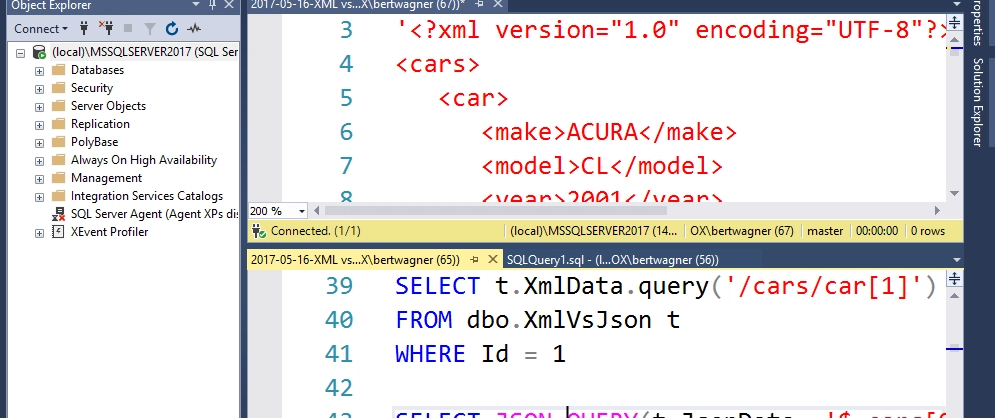995x418 pixels.
Task: Expand the XEvent Profiler node
Action: click(x=39, y=233)
